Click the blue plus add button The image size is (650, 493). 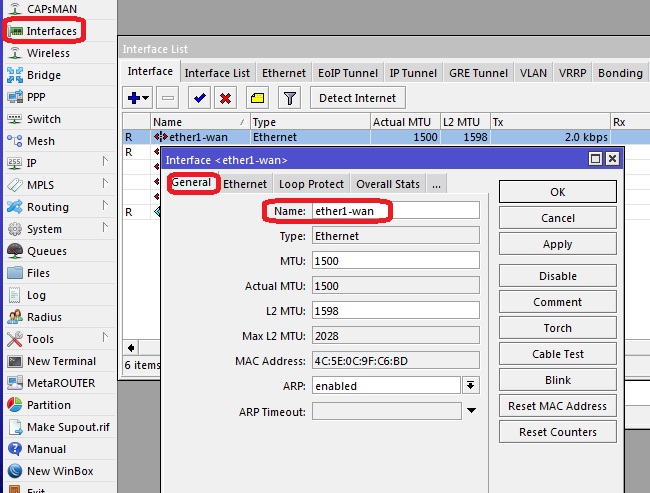click(x=138, y=98)
